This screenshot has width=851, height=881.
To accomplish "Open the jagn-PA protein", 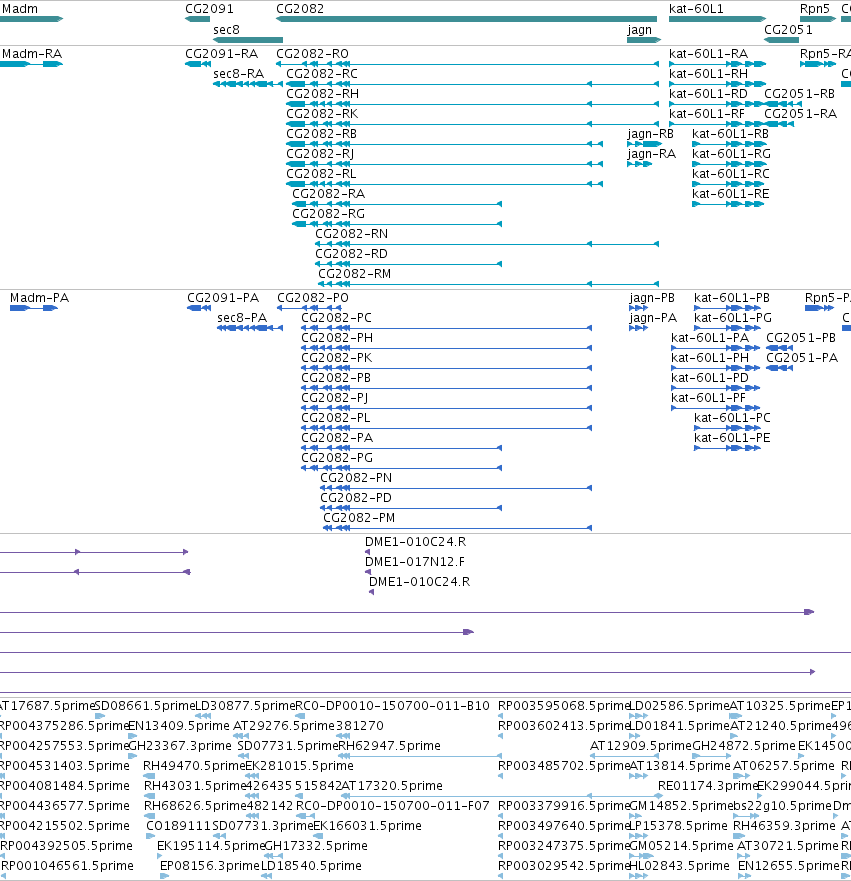I will [x=653, y=319].
